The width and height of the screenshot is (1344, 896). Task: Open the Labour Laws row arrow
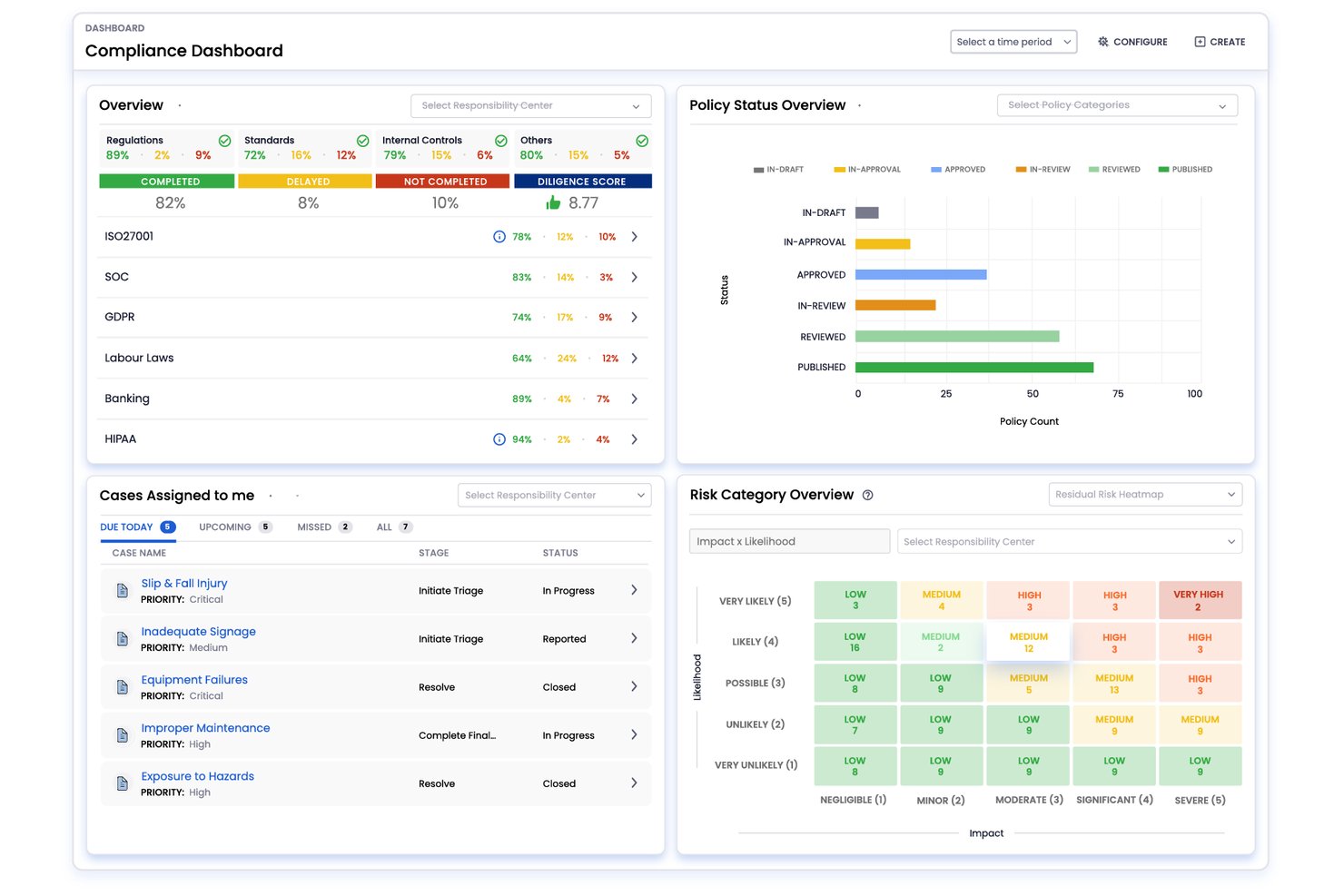click(634, 359)
